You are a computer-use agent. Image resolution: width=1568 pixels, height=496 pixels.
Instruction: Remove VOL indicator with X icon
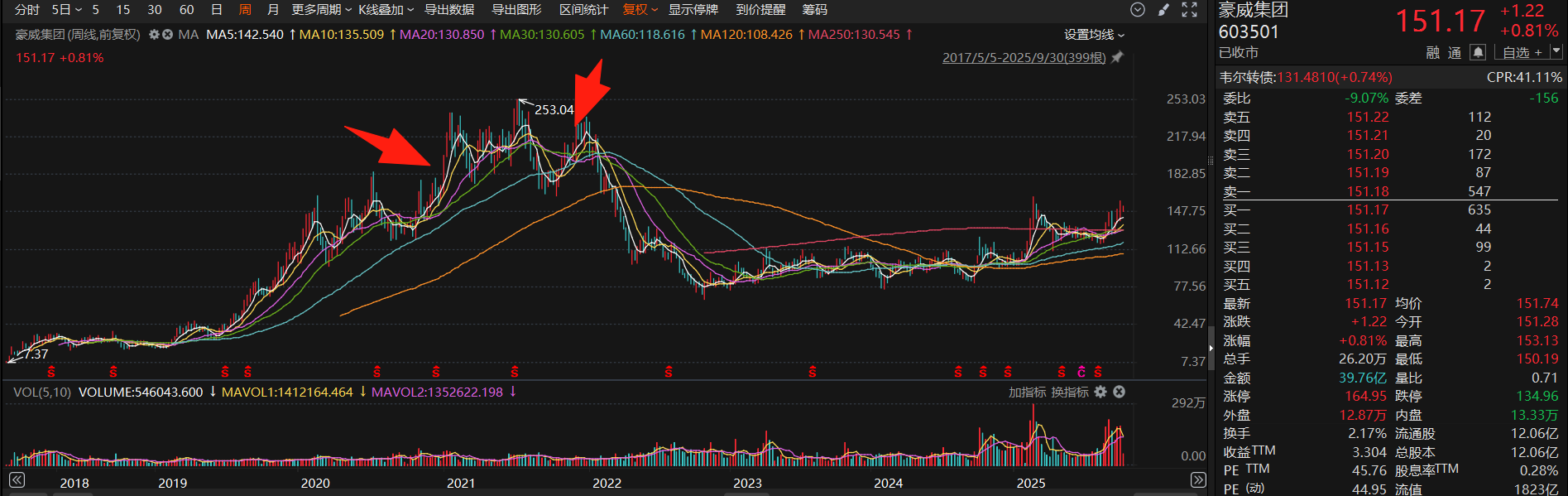coord(1119,392)
